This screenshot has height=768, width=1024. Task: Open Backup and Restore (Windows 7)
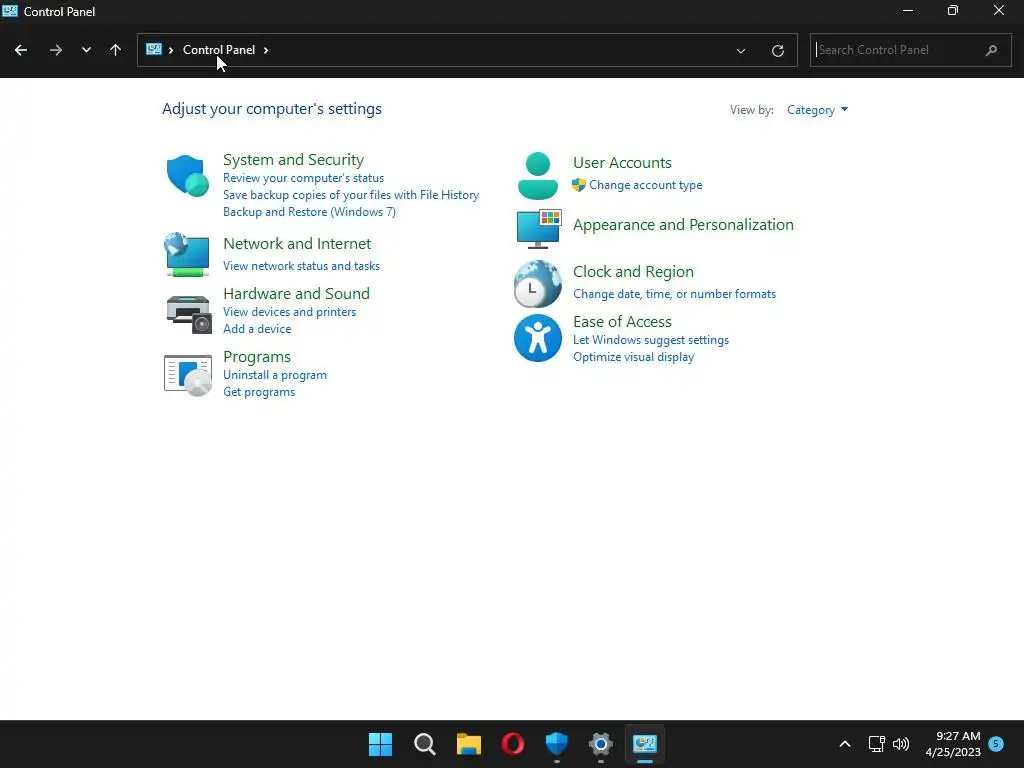[310, 212]
